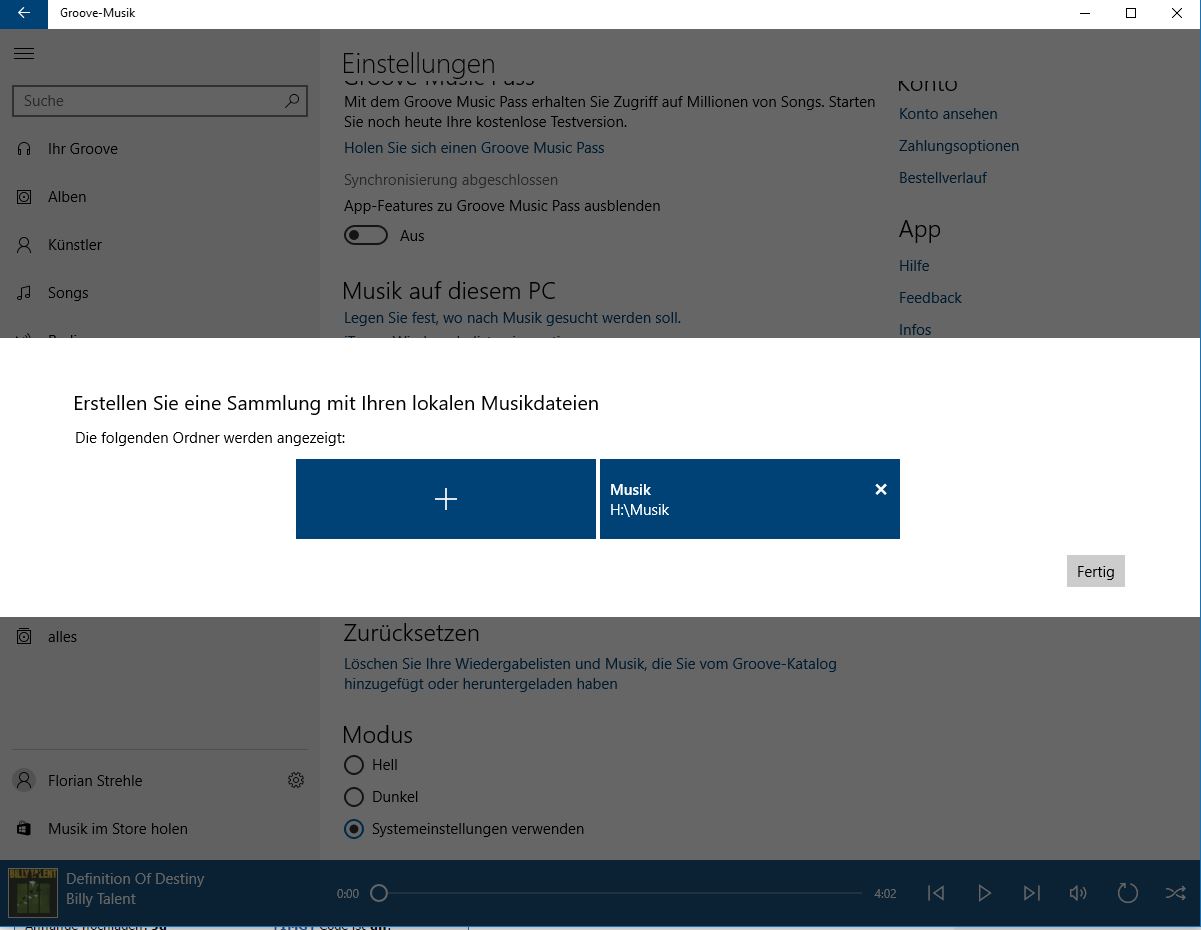Click the playlist icon beside alles
The image size is (1201, 930).
tap(24, 636)
